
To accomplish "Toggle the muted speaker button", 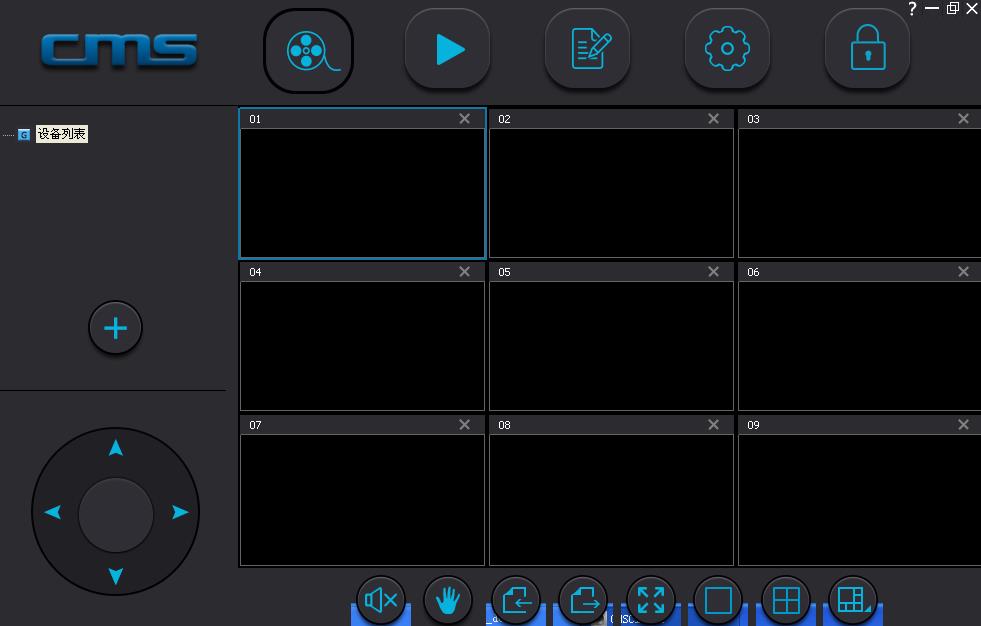I will [x=381, y=600].
